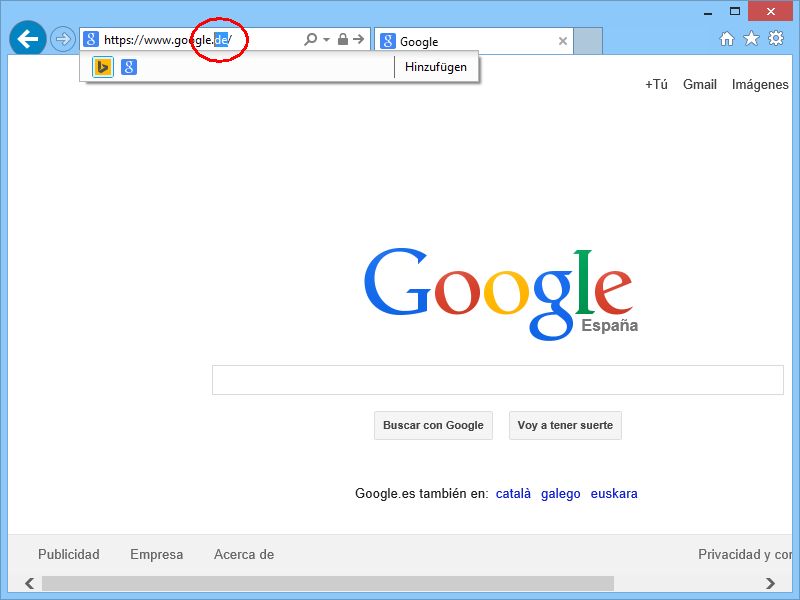Select the Google search provider icon
This screenshot has height=600, width=800.
click(x=129, y=67)
